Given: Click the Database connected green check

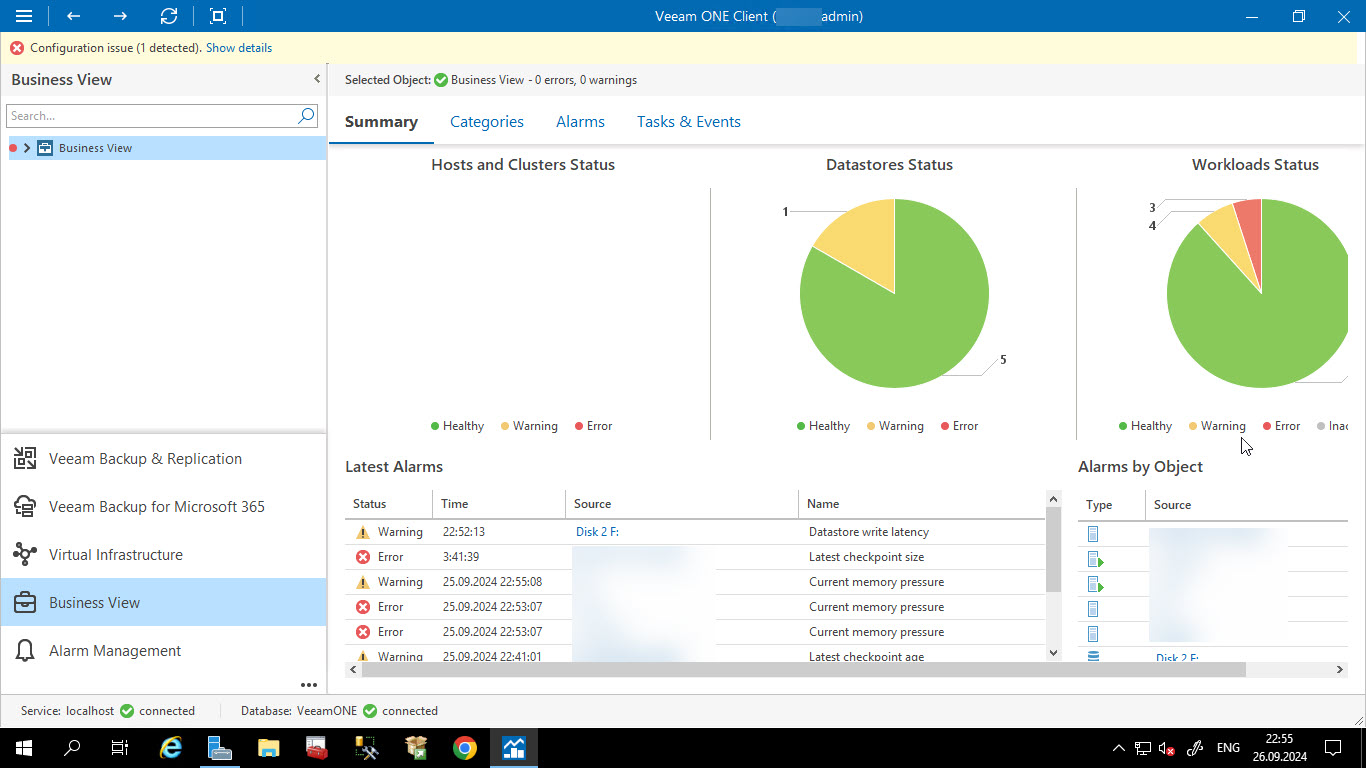Looking at the screenshot, I should [x=370, y=711].
